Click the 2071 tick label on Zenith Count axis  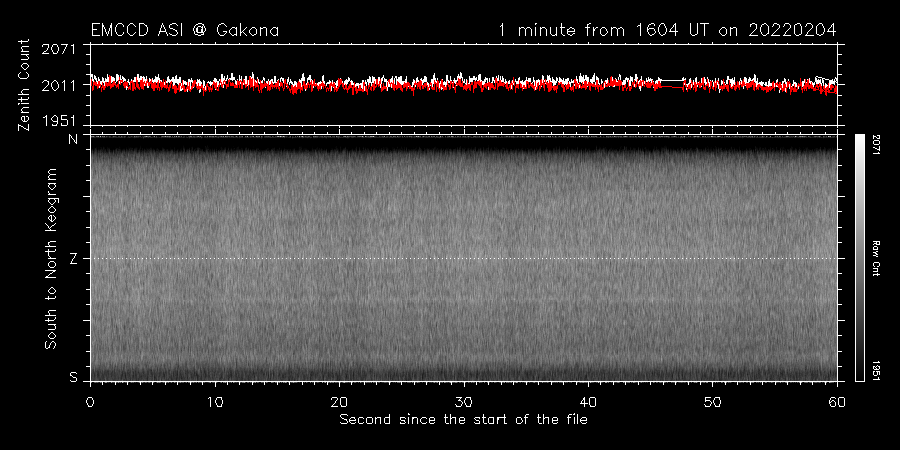coord(59,49)
